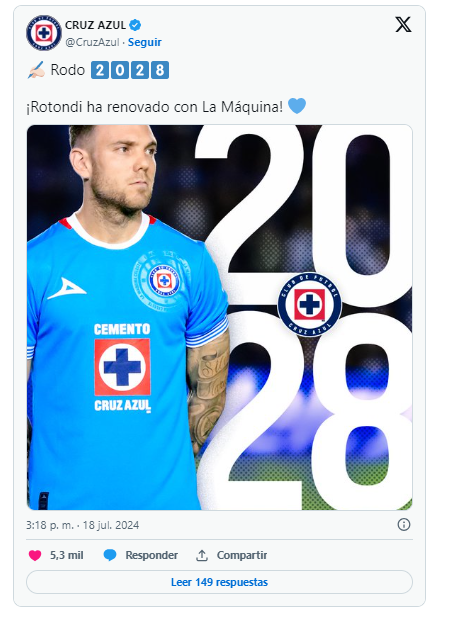Click the Seguir follow link
The height and width of the screenshot is (621, 460).
[x=145, y=42]
